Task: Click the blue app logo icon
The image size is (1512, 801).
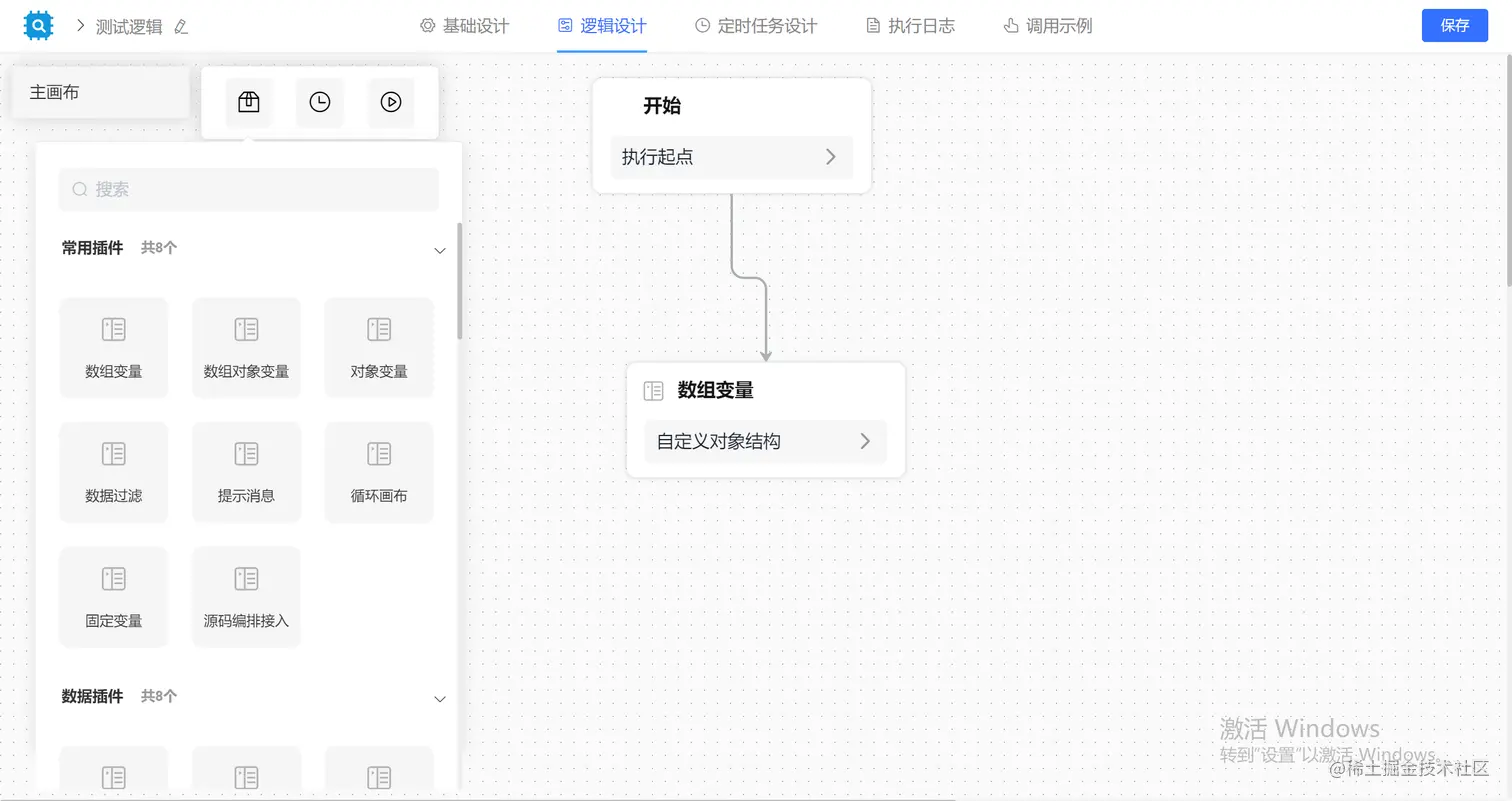Action: [x=38, y=25]
